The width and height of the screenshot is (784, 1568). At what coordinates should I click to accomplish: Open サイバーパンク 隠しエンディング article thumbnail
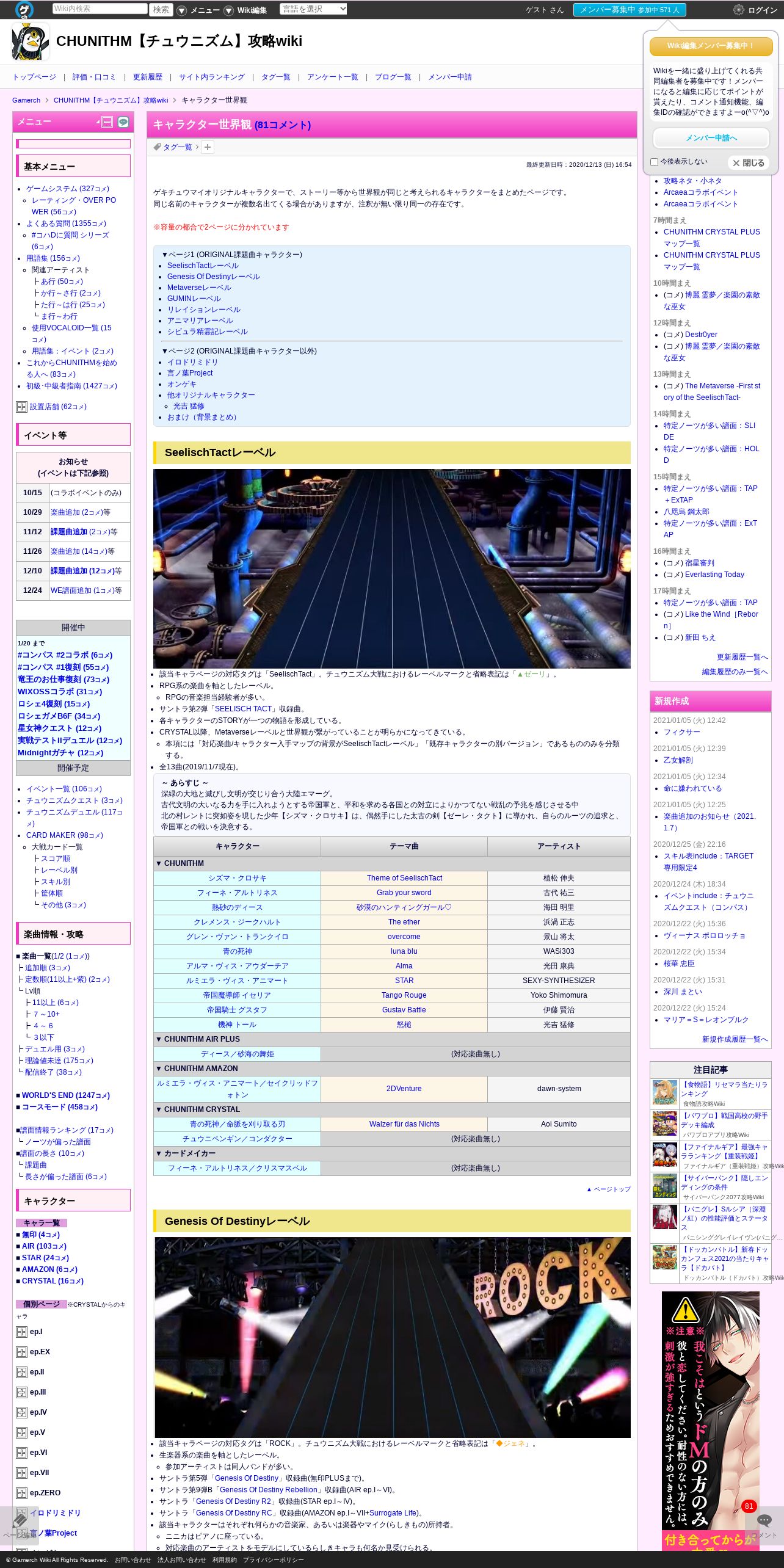(665, 1186)
